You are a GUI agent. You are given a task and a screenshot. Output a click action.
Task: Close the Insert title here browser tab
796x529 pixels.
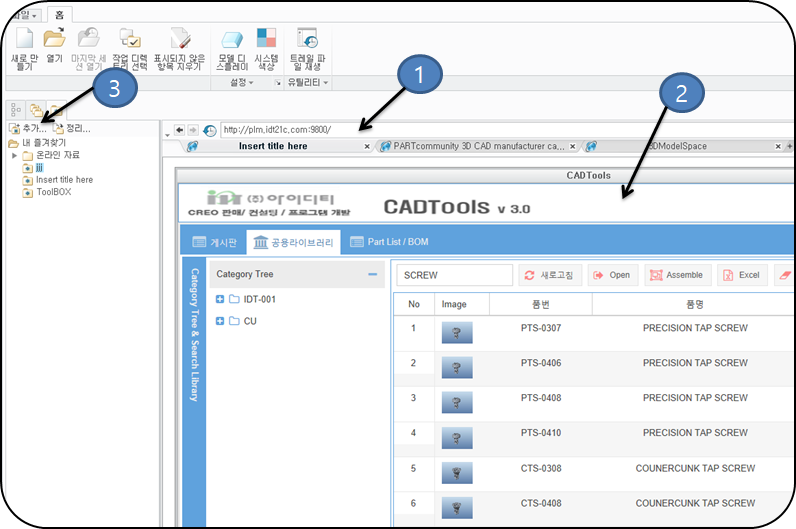click(x=367, y=147)
